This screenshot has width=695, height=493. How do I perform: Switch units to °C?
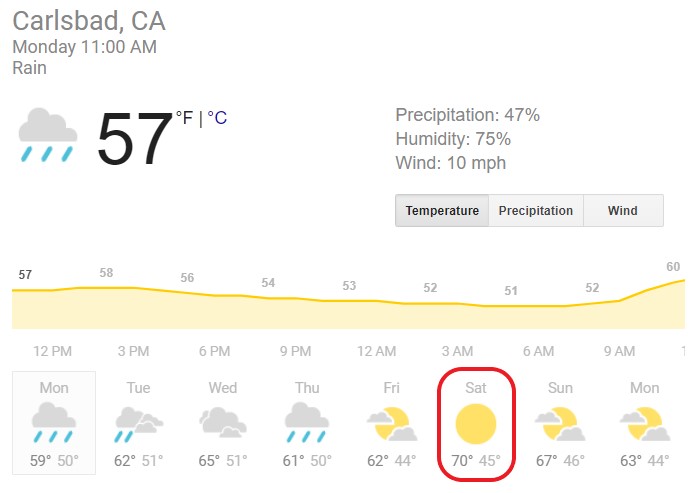point(217,117)
